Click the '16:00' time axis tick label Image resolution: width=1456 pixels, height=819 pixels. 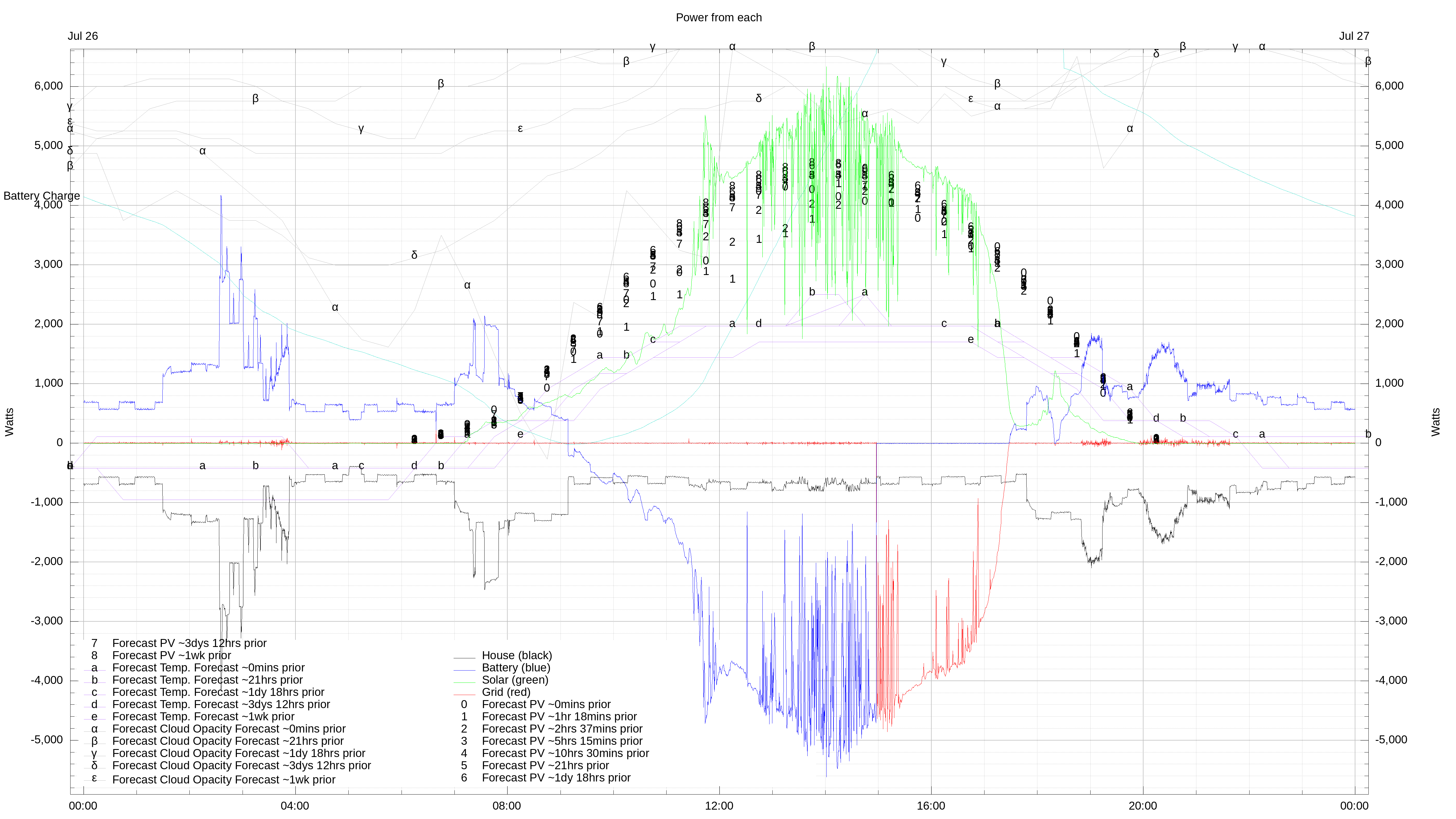[x=931, y=806]
